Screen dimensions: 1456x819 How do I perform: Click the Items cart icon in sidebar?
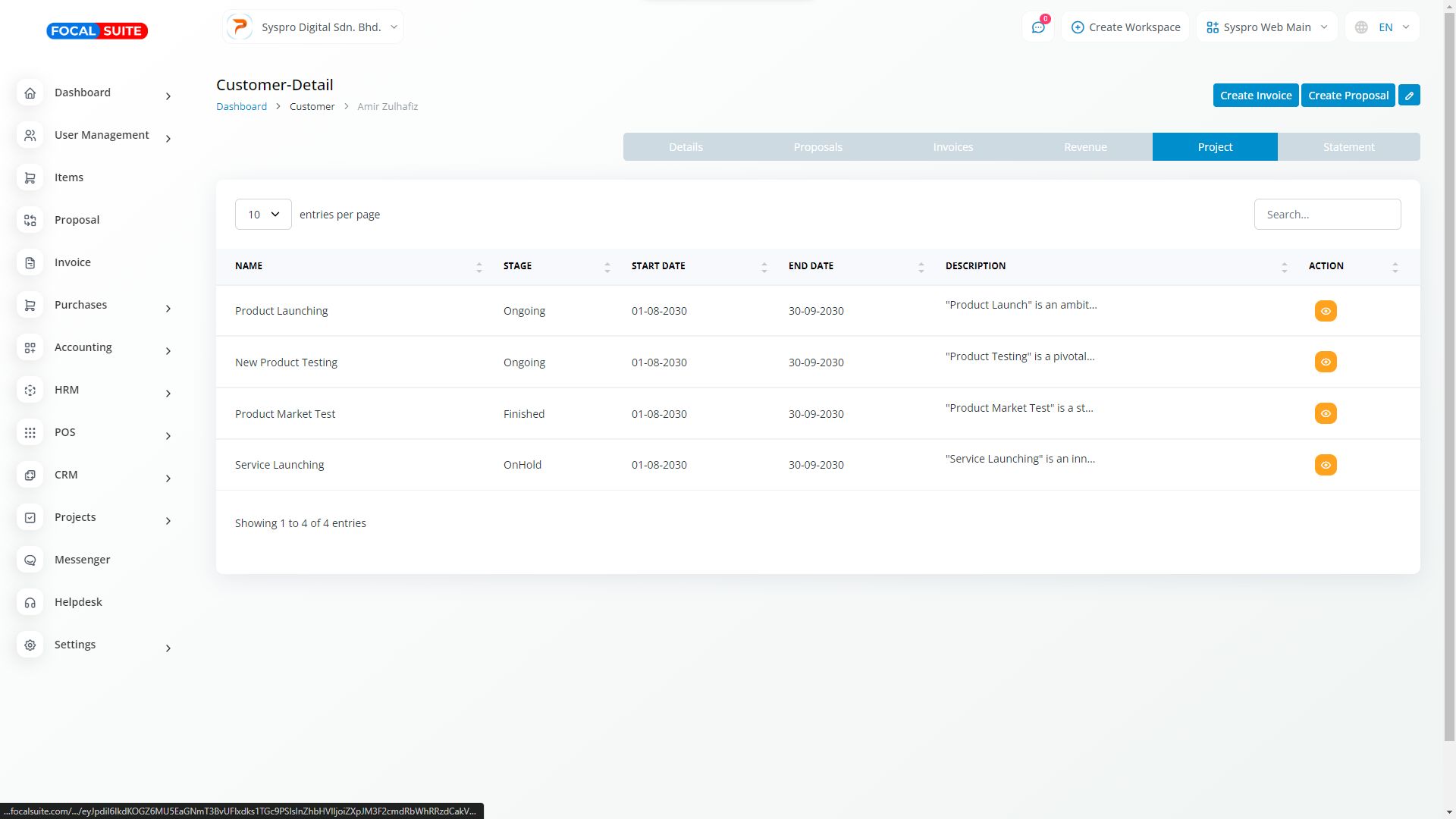(x=30, y=177)
